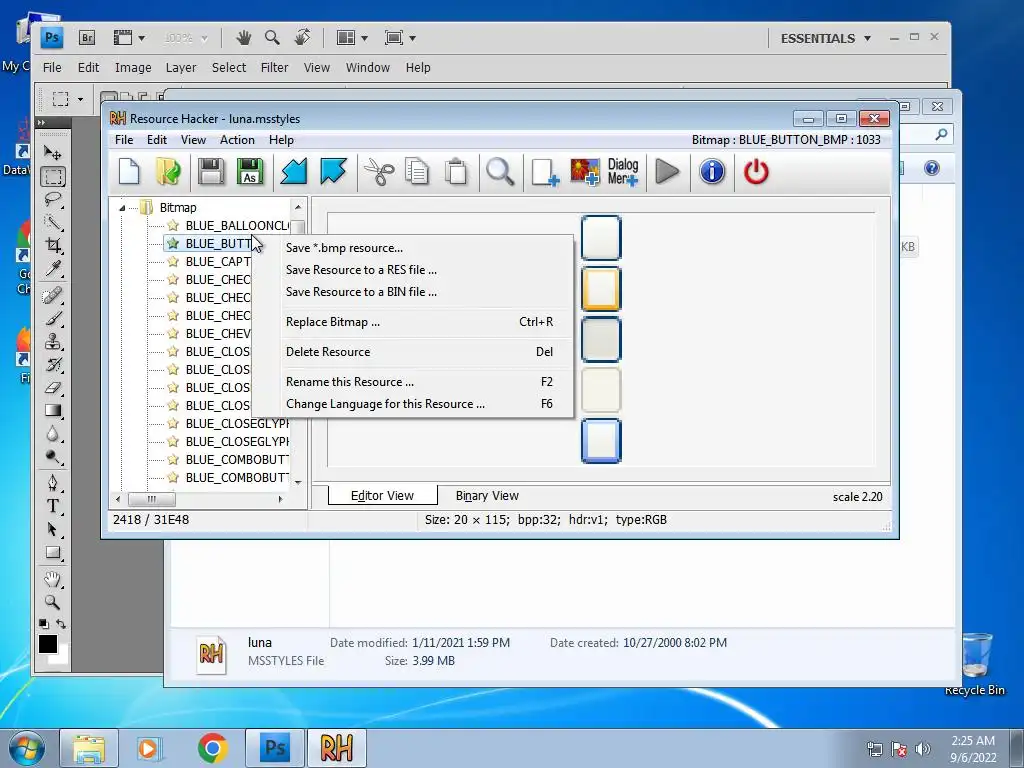Click the Save floppy disk icon
Screen dimensions: 1024x768
211,172
